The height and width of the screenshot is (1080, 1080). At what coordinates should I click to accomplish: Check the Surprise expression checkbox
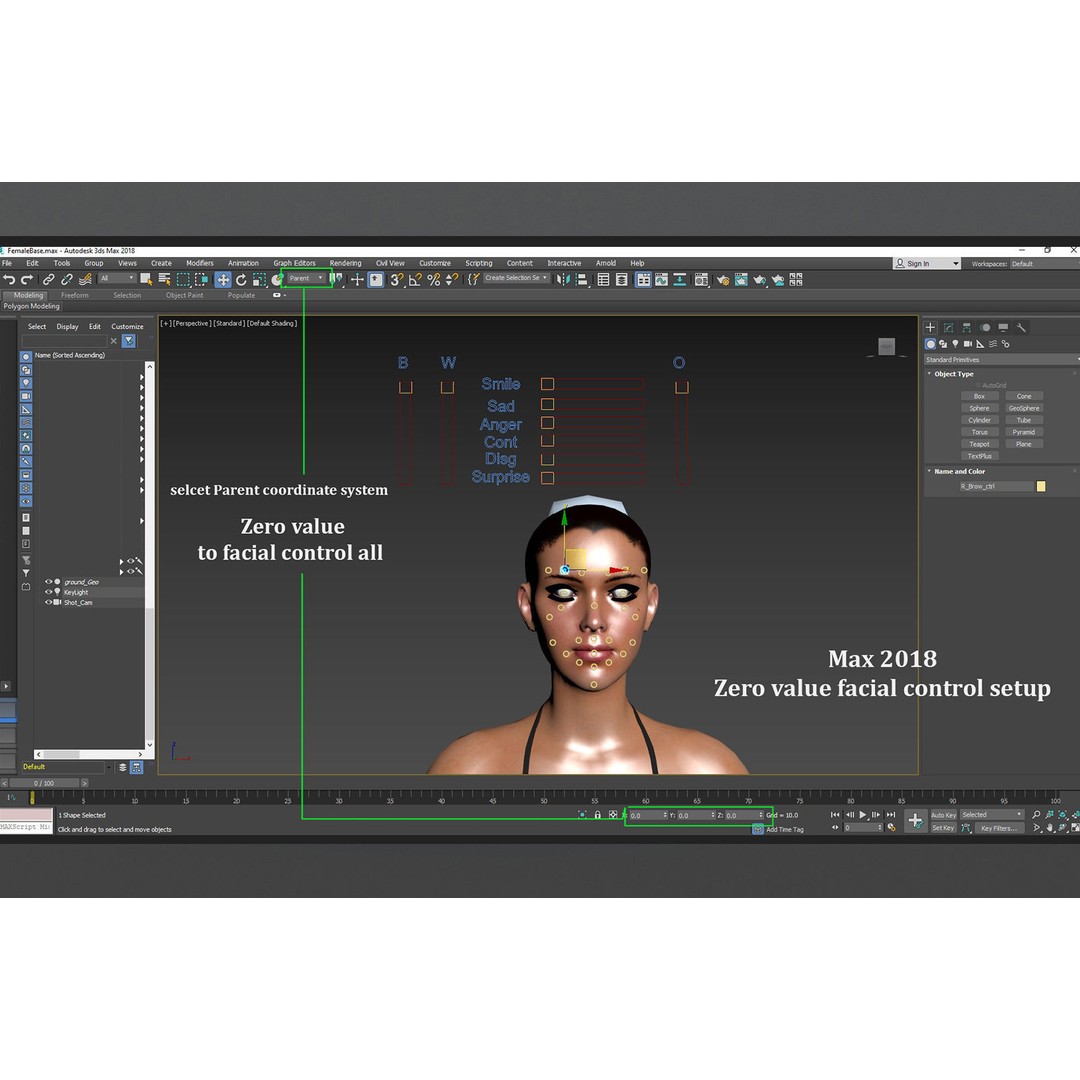click(x=547, y=477)
